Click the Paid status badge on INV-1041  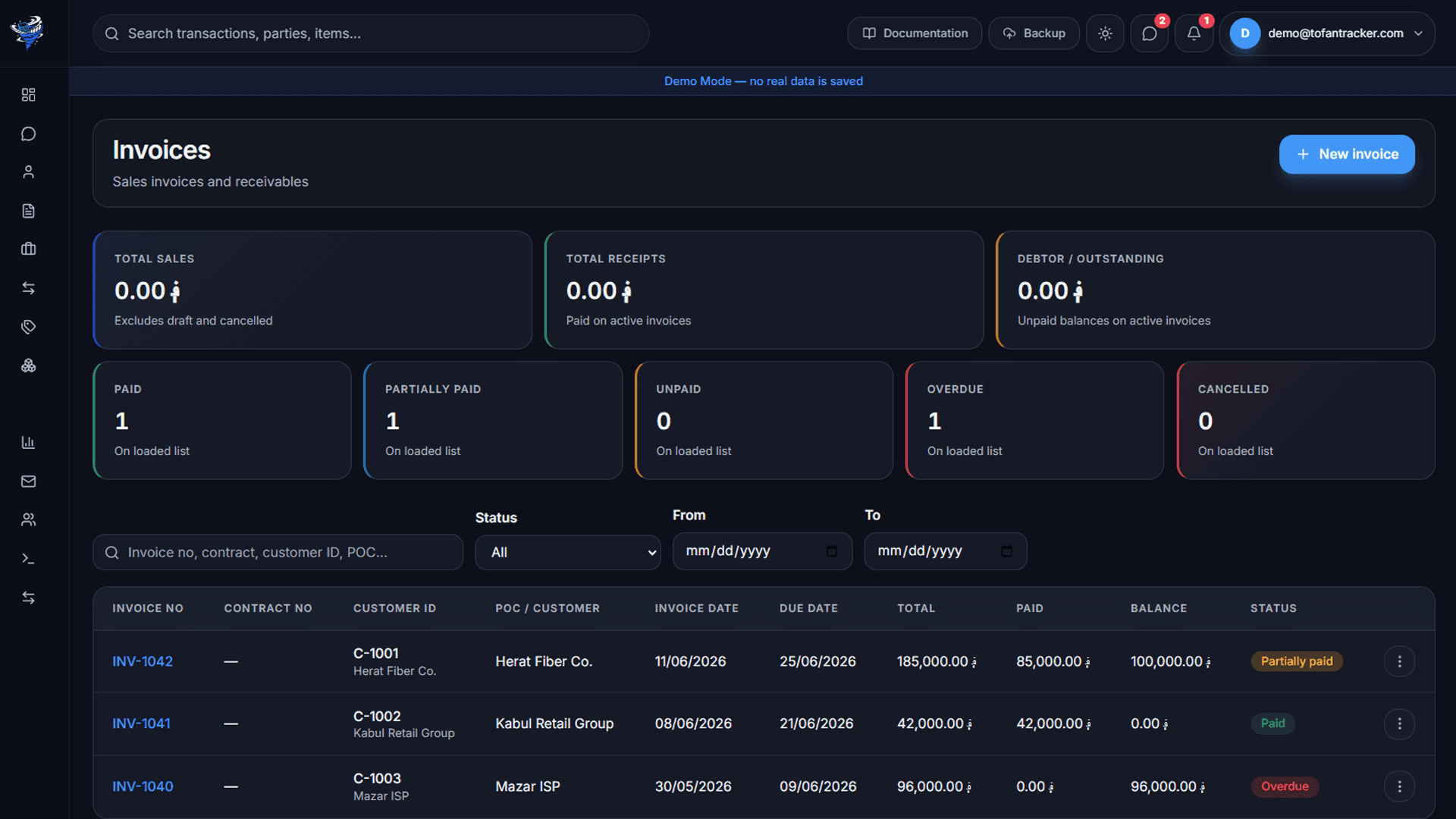coord(1272,723)
